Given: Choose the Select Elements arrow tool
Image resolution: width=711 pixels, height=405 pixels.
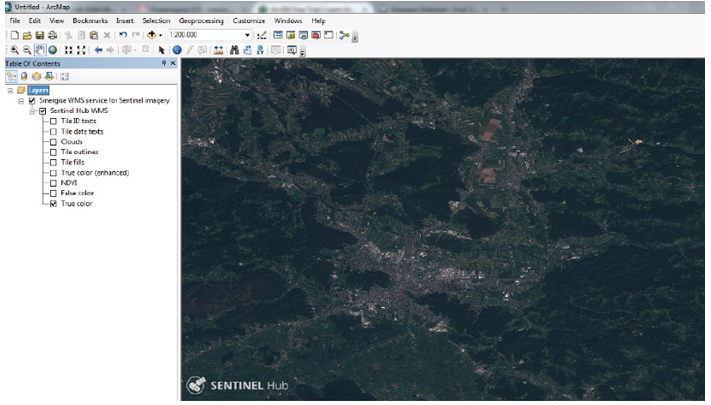Looking at the screenshot, I should 162,49.
